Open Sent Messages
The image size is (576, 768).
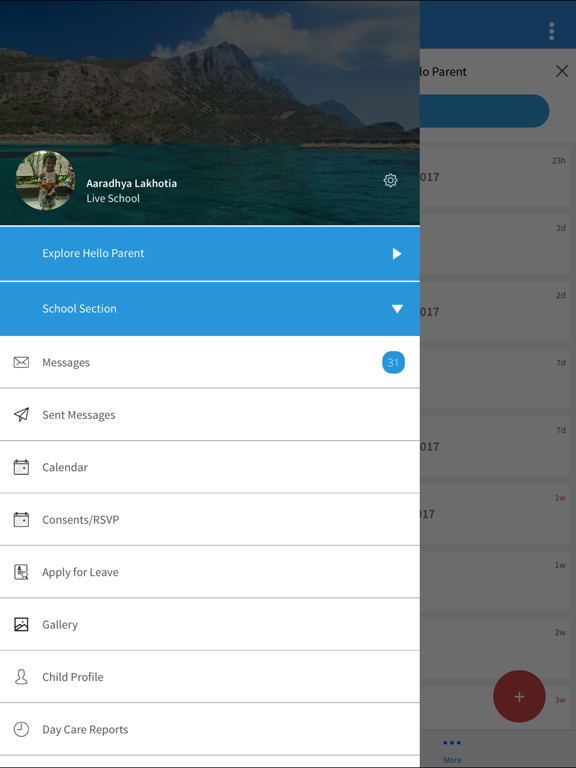pyautogui.click(x=210, y=415)
